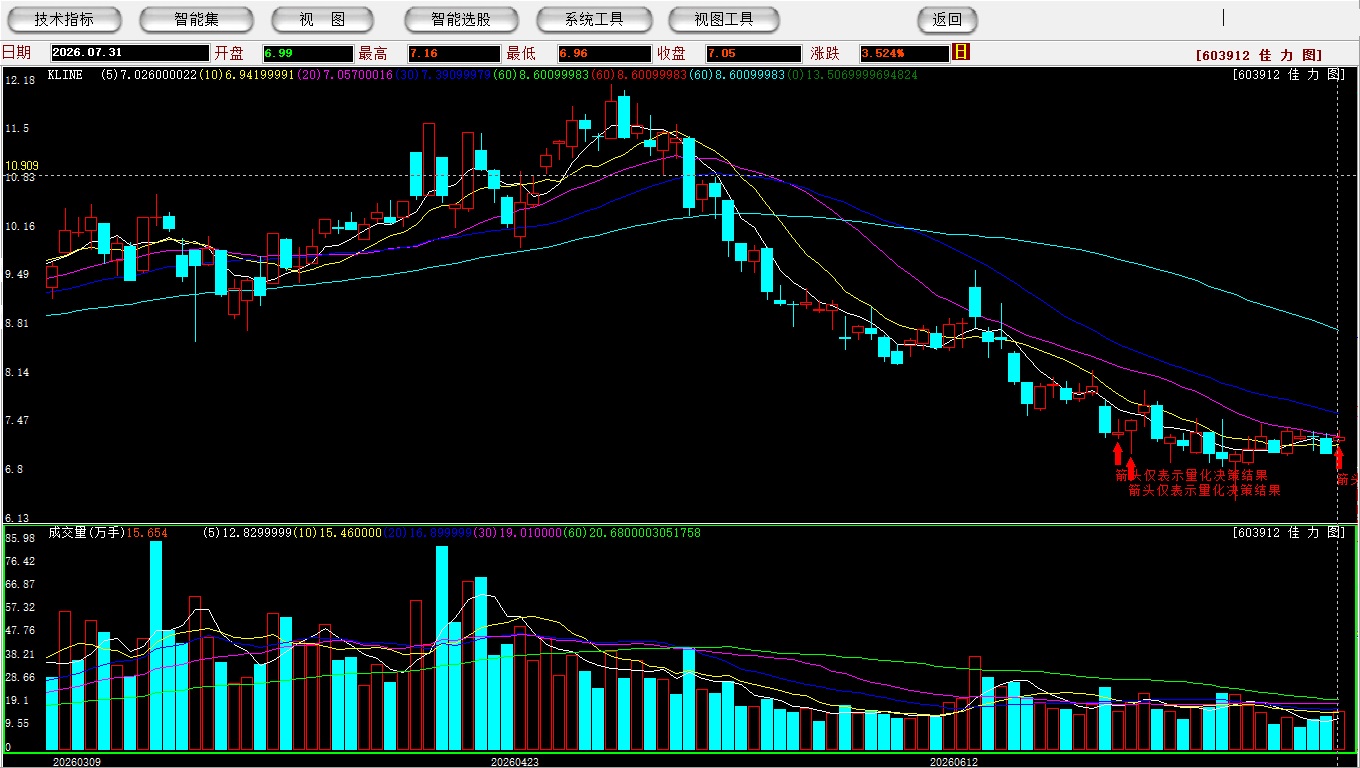Click the 开盘 value field 6.99

pyautogui.click(x=308, y=54)
